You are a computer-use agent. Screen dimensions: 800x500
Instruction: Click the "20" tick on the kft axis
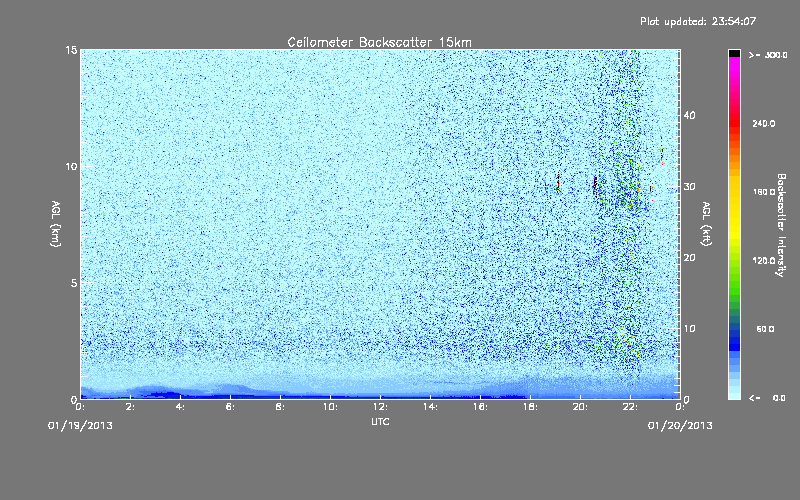[689, 258]
